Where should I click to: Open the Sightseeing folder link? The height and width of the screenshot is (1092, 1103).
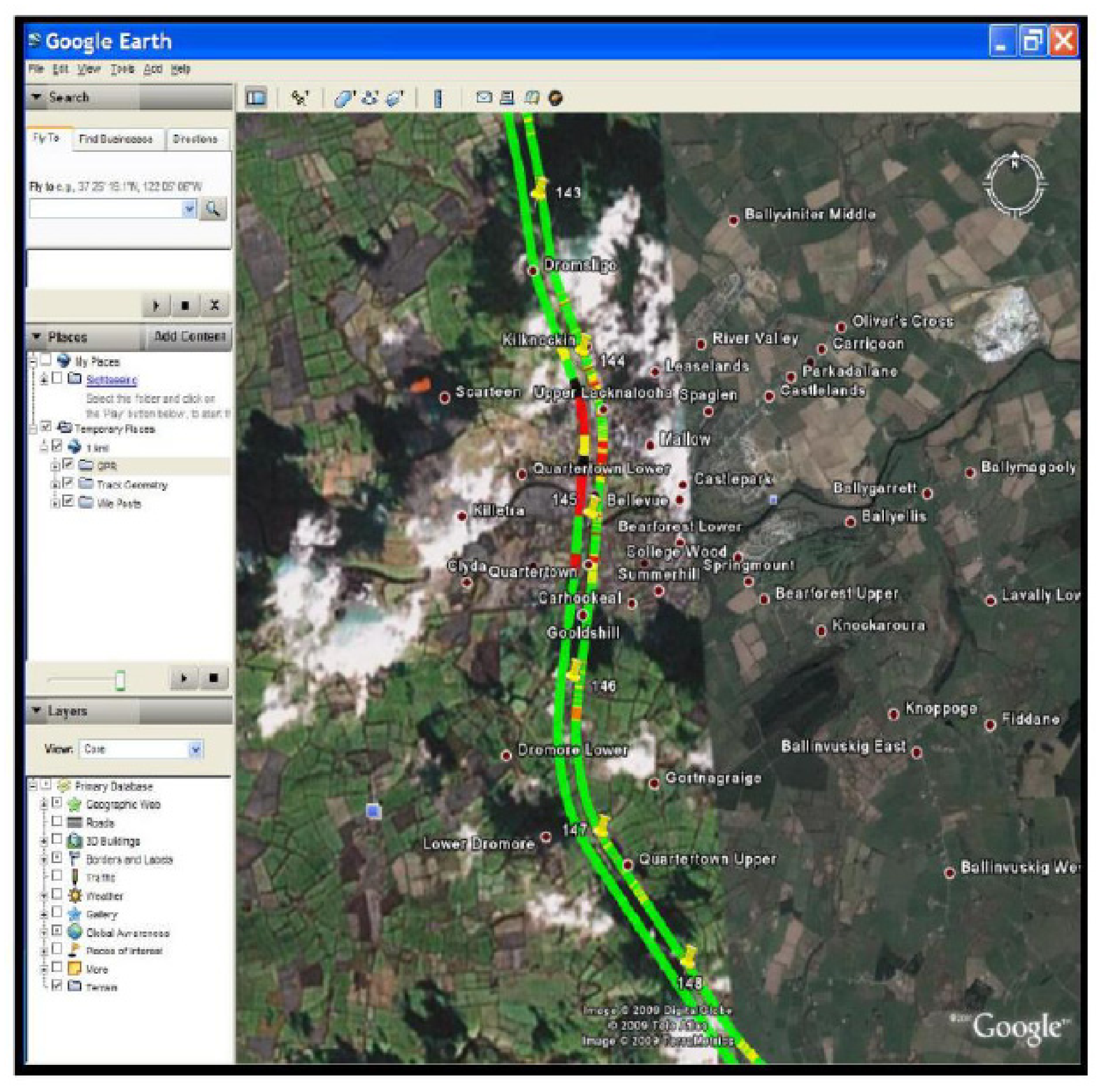(x=111, y=380)
